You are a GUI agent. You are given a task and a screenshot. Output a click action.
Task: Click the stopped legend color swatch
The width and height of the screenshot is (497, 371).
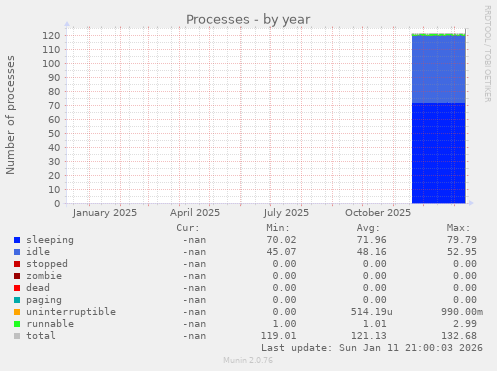[x=17, y=264]
